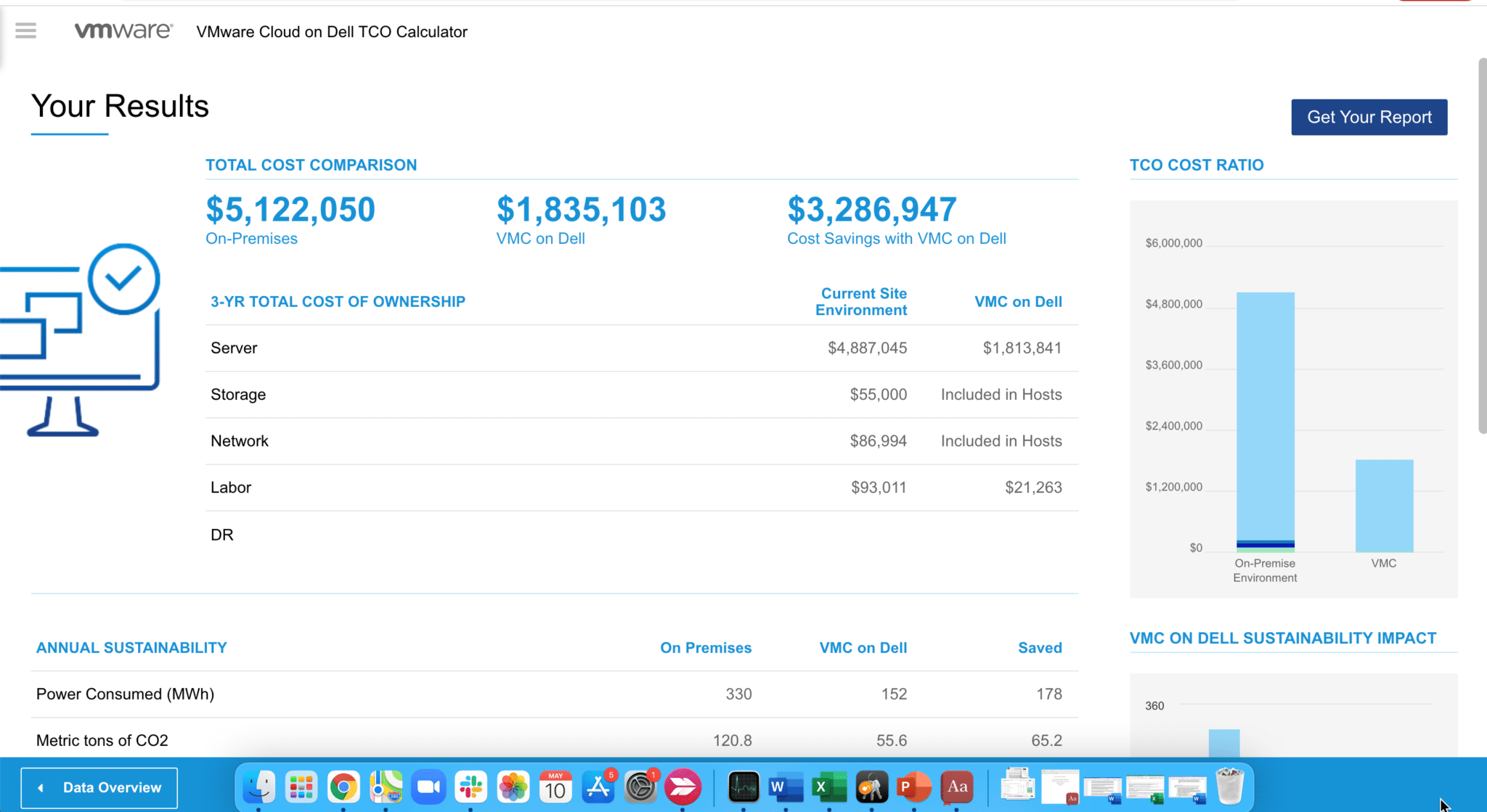1487x812 pixels.
Task: Click the On-Premise Environment bar in TCO chart
Action: pos(1265,422)
